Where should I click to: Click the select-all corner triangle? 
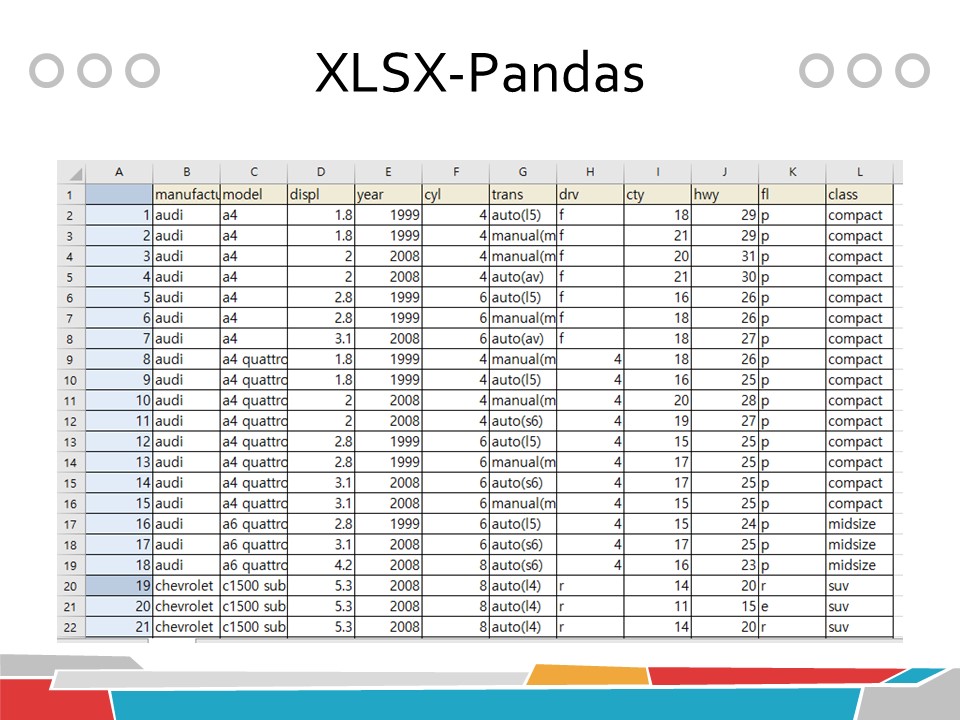pos(75,173)
